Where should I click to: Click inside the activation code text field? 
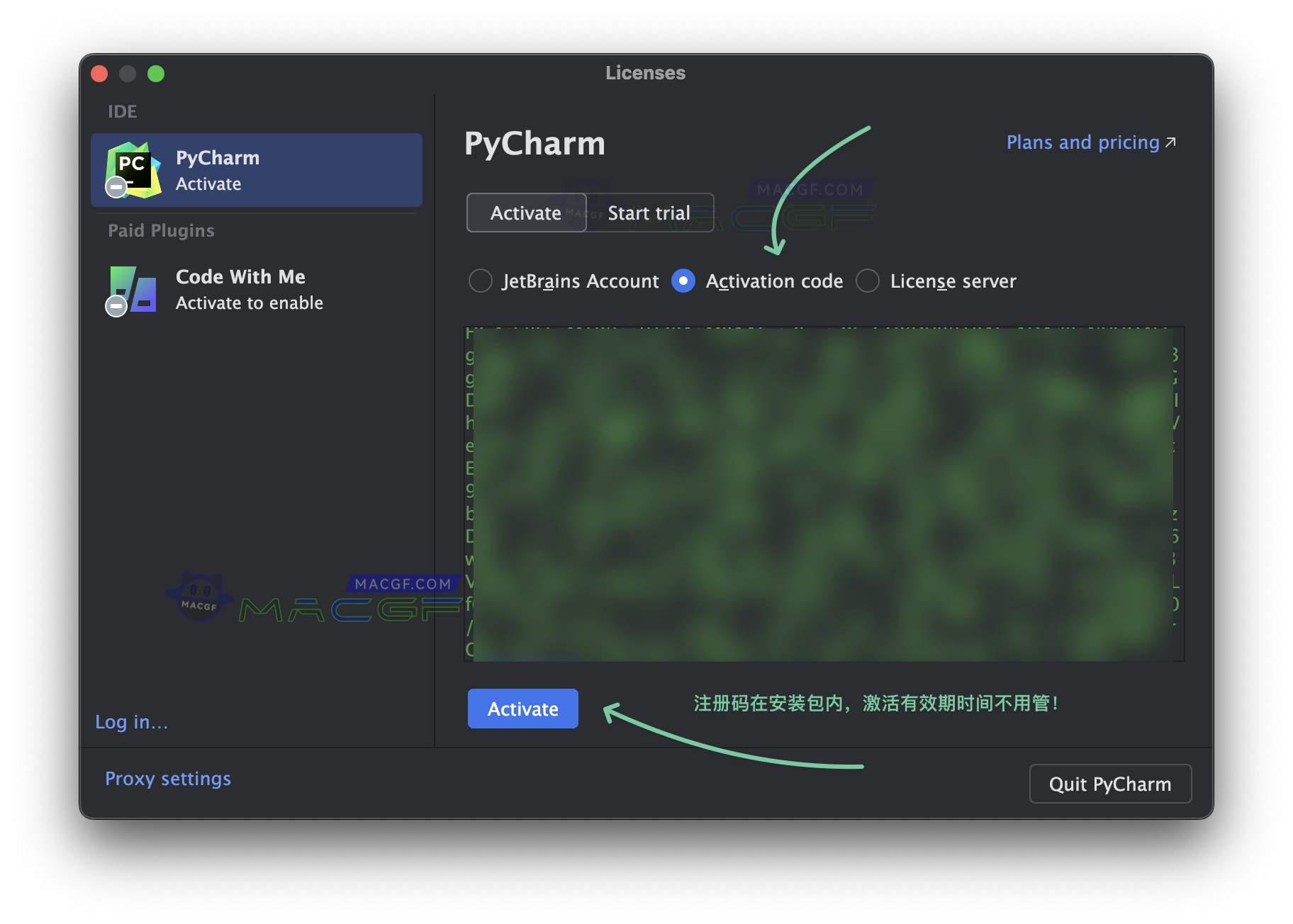(x=822, y=494)
